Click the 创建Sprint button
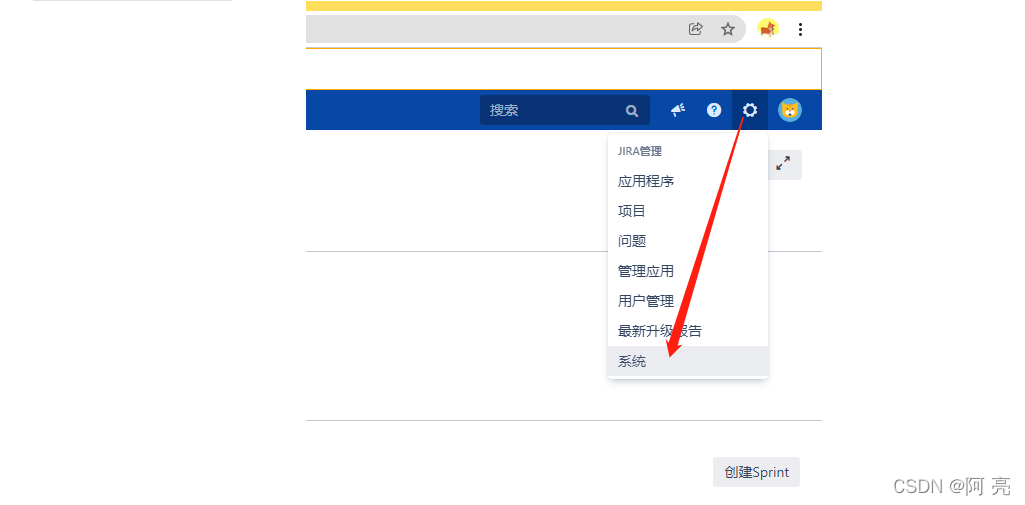1025x505 pixels. [x=756, y=472]
